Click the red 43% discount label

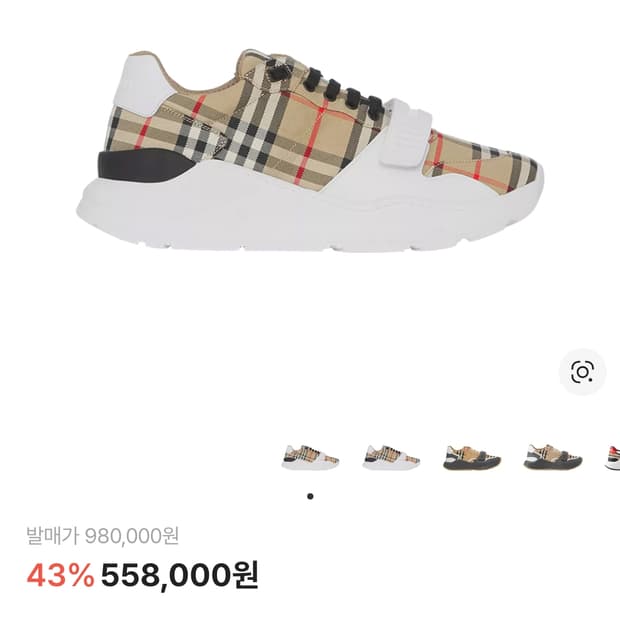pyautogui.click(x=60, y=575)
